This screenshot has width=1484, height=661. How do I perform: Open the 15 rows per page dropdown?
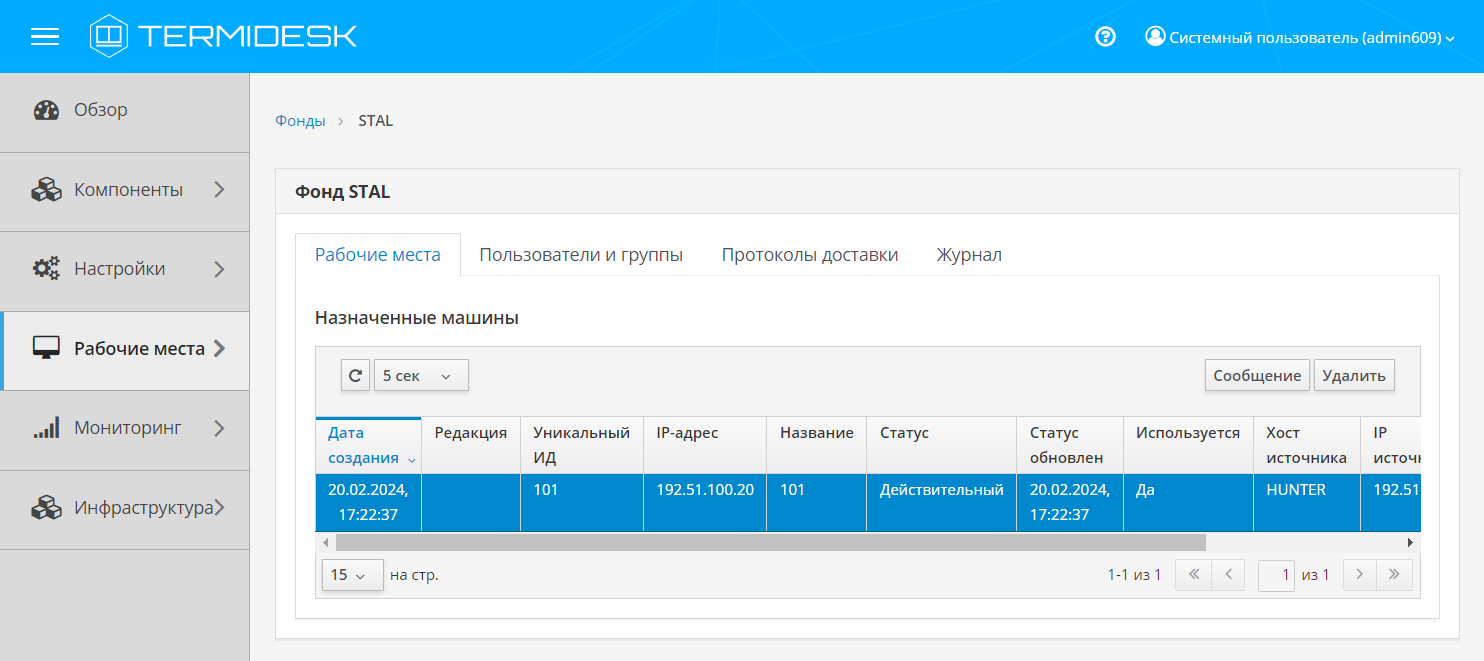coord(352,575)
